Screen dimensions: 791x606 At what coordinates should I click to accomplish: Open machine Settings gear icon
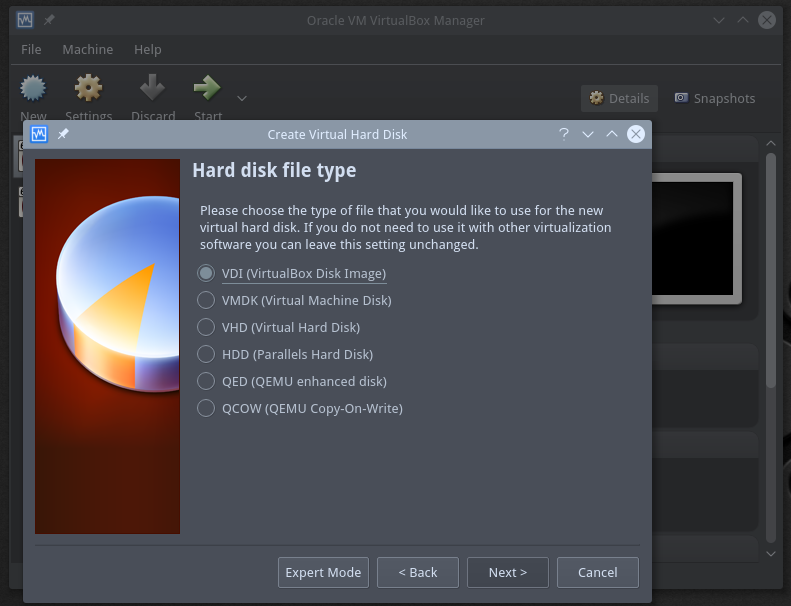pyautogui.click(x=88, y=88)
